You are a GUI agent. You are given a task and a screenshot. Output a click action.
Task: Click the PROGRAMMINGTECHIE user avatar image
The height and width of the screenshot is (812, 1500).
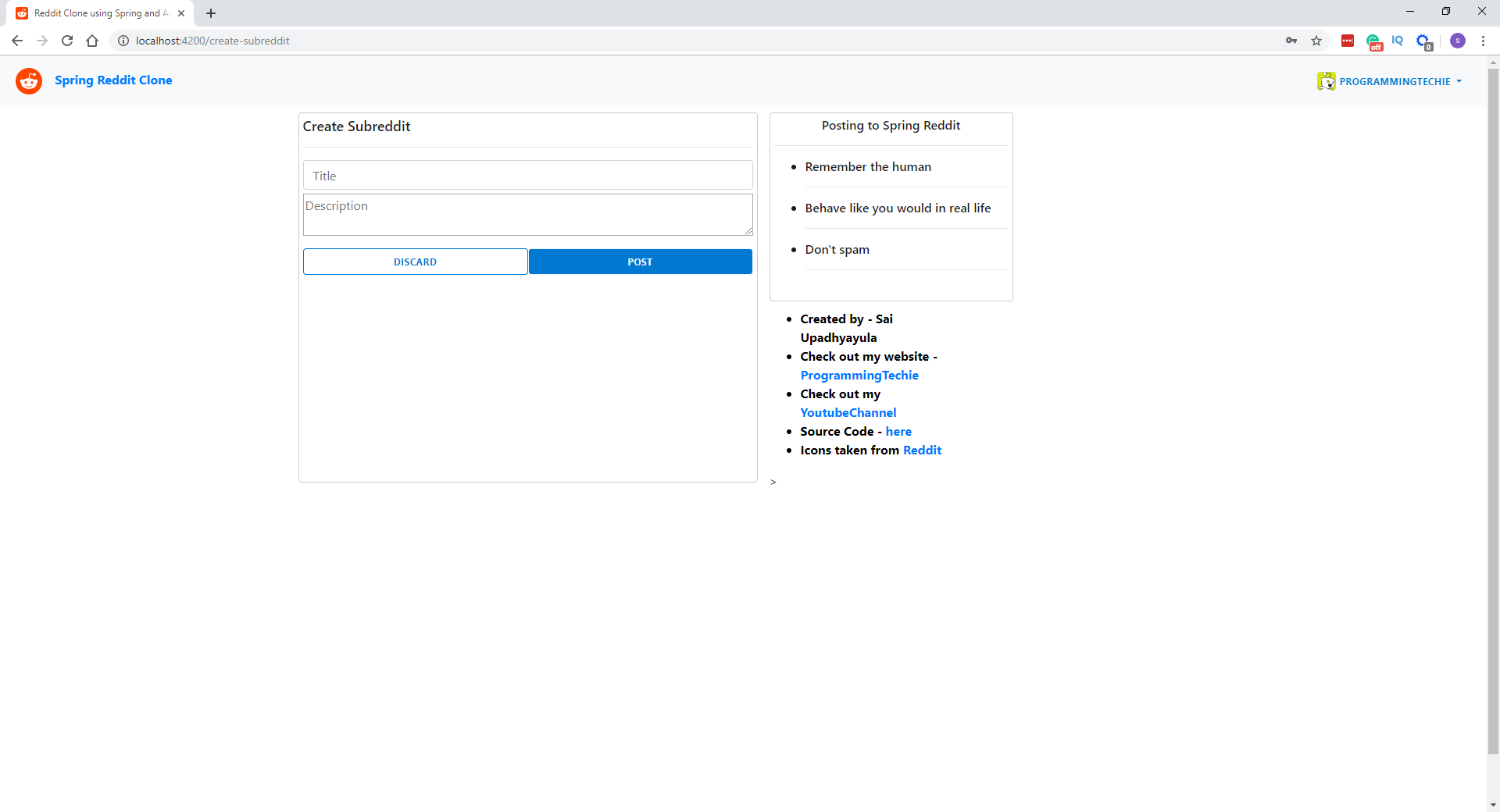click(1327, 80)
